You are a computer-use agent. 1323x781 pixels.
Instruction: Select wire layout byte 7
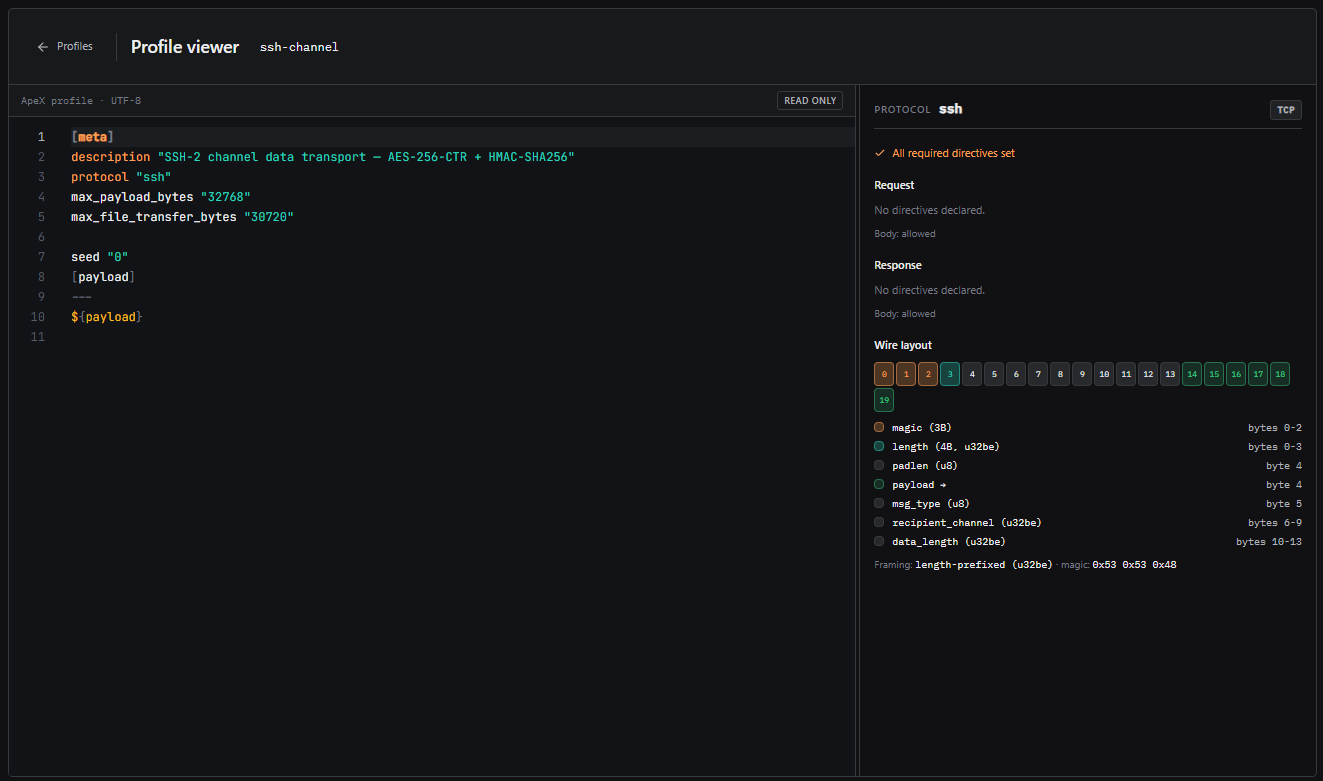tap(1038, 374)
